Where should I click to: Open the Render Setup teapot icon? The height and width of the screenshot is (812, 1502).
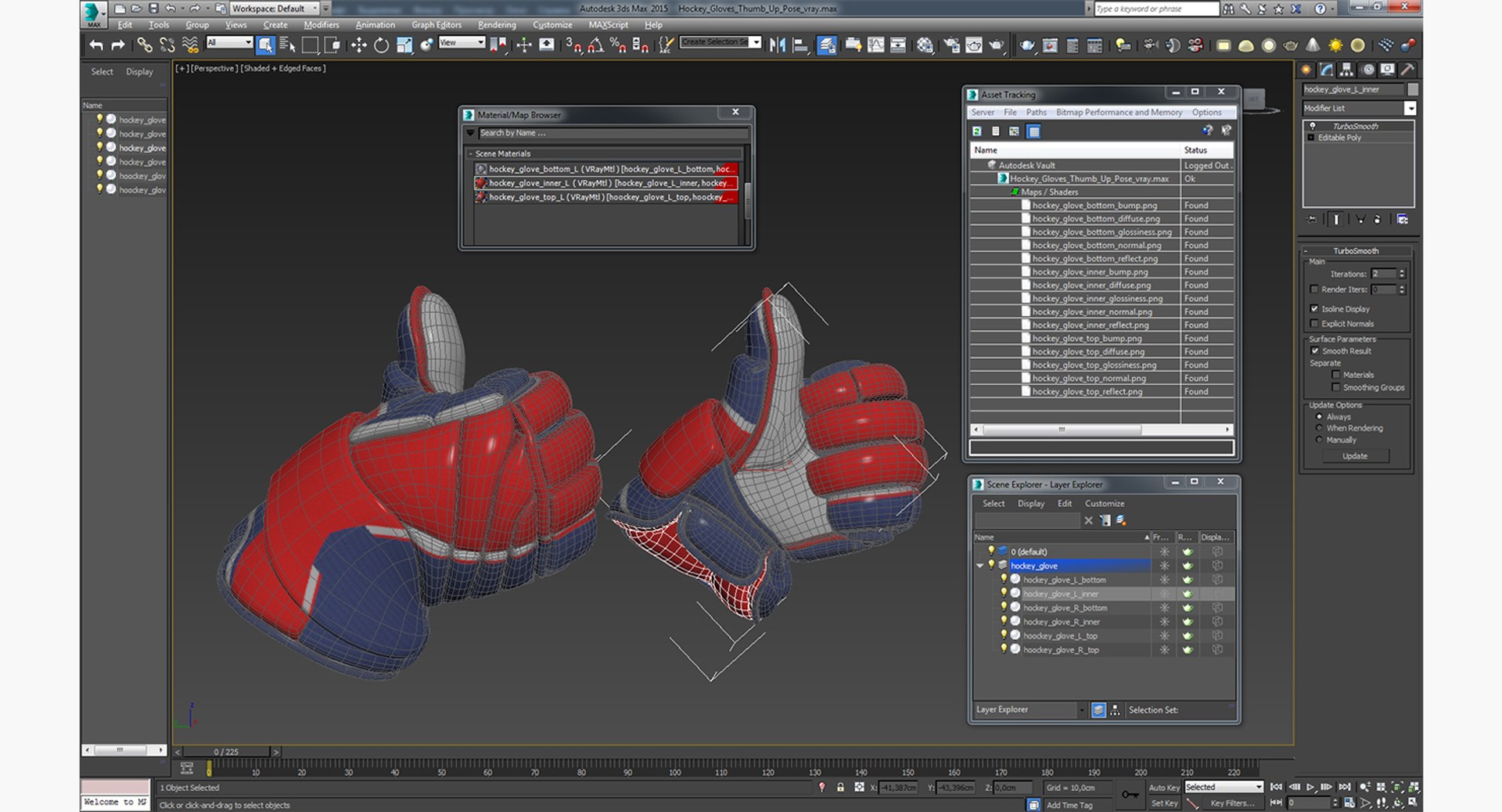tap(951, 45)
